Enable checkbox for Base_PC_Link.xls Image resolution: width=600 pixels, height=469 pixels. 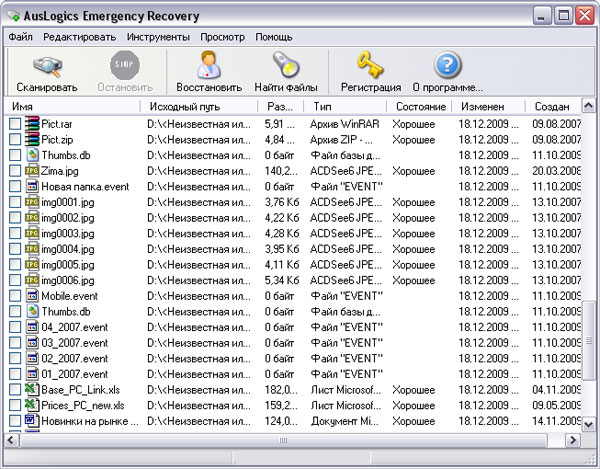point(15,390)
